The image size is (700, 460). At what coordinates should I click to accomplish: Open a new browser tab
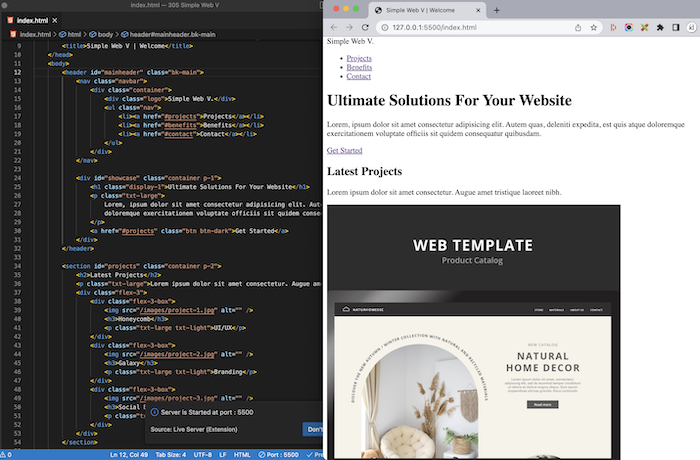(496, 10)
